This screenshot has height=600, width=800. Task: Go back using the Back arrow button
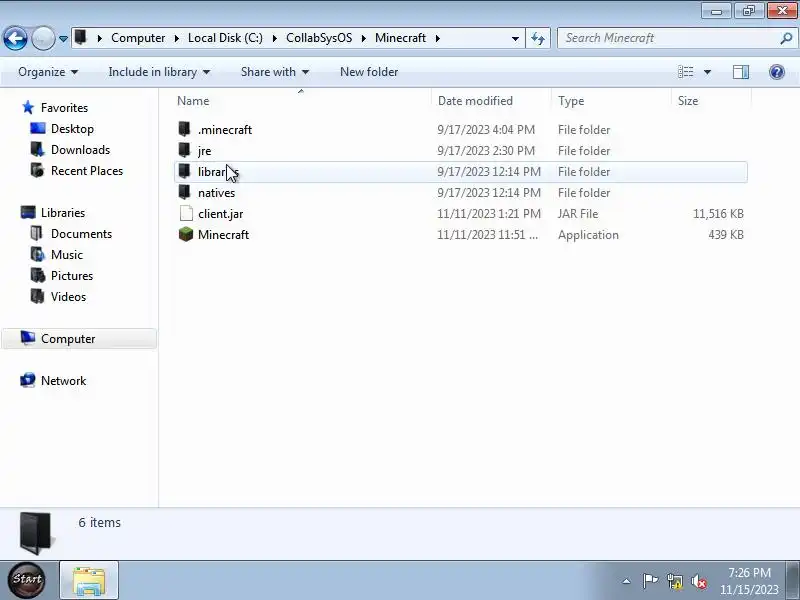click(x=15, y=38)
